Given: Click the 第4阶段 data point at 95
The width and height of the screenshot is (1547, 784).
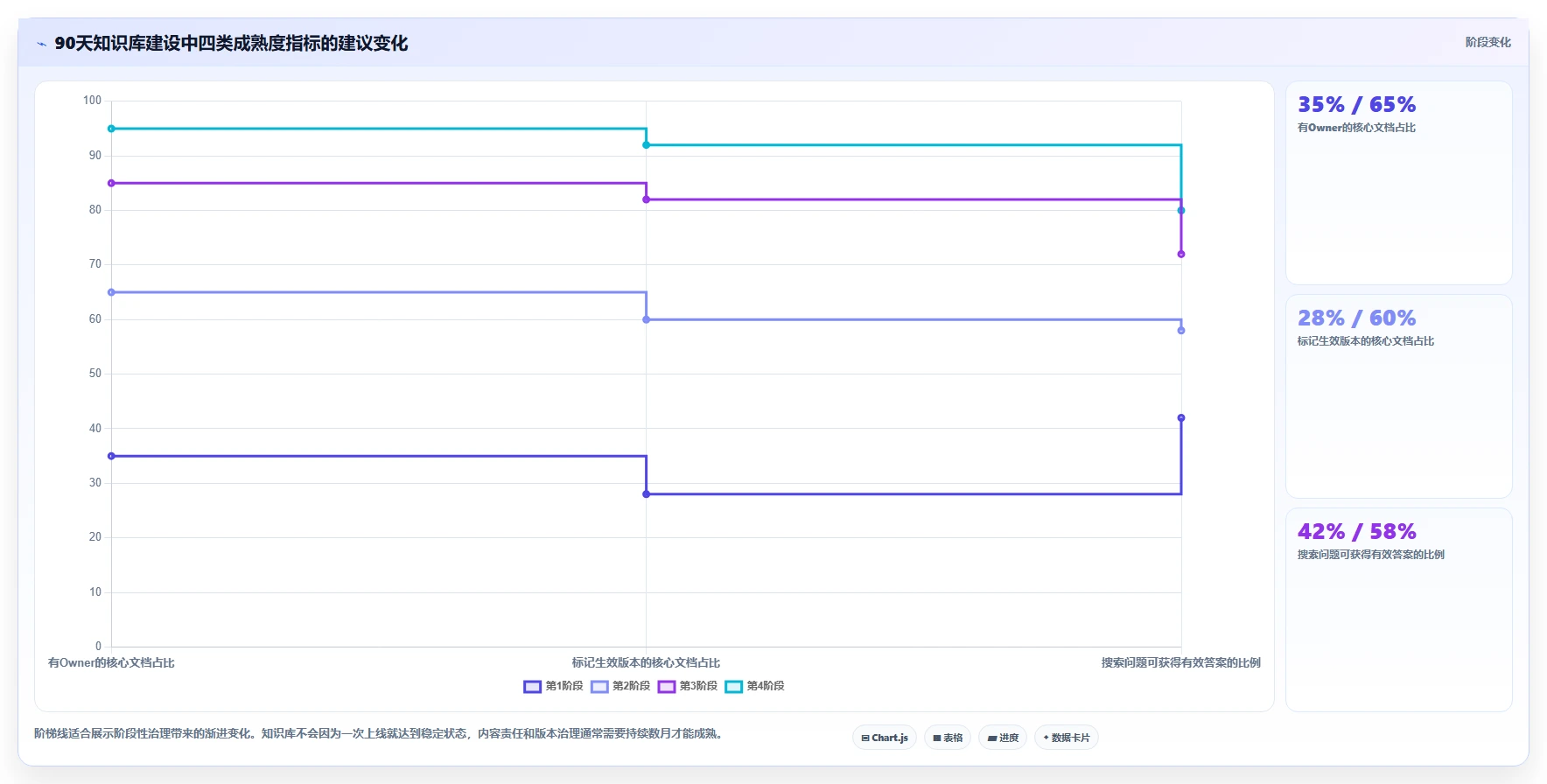Looking at the screenshot, I should tap(111, 129).
